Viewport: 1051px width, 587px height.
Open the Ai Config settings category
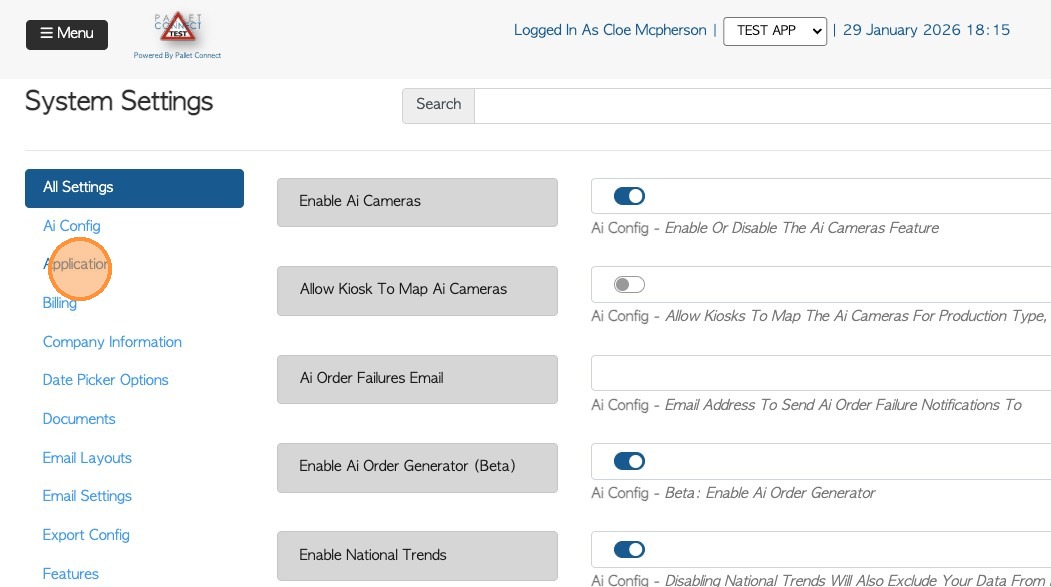[x=71, y=226]
